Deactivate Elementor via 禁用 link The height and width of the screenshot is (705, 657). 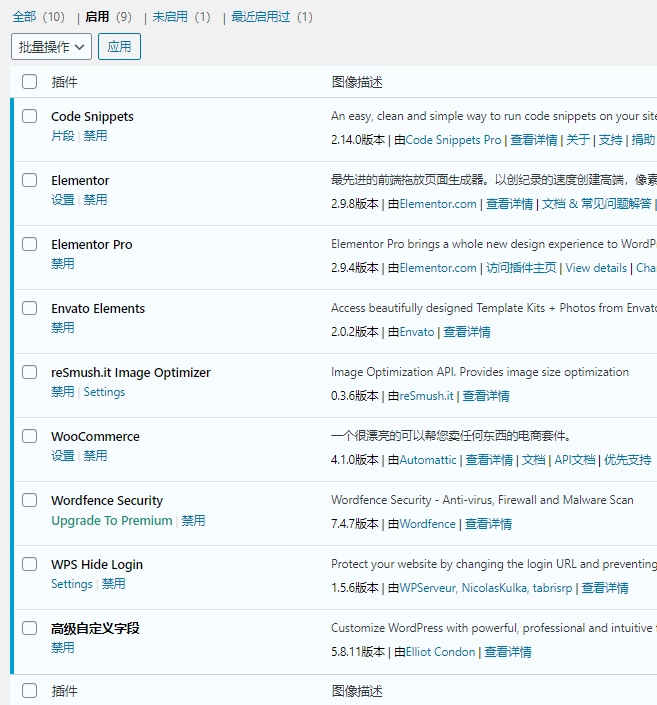click(x=95, y=200)
